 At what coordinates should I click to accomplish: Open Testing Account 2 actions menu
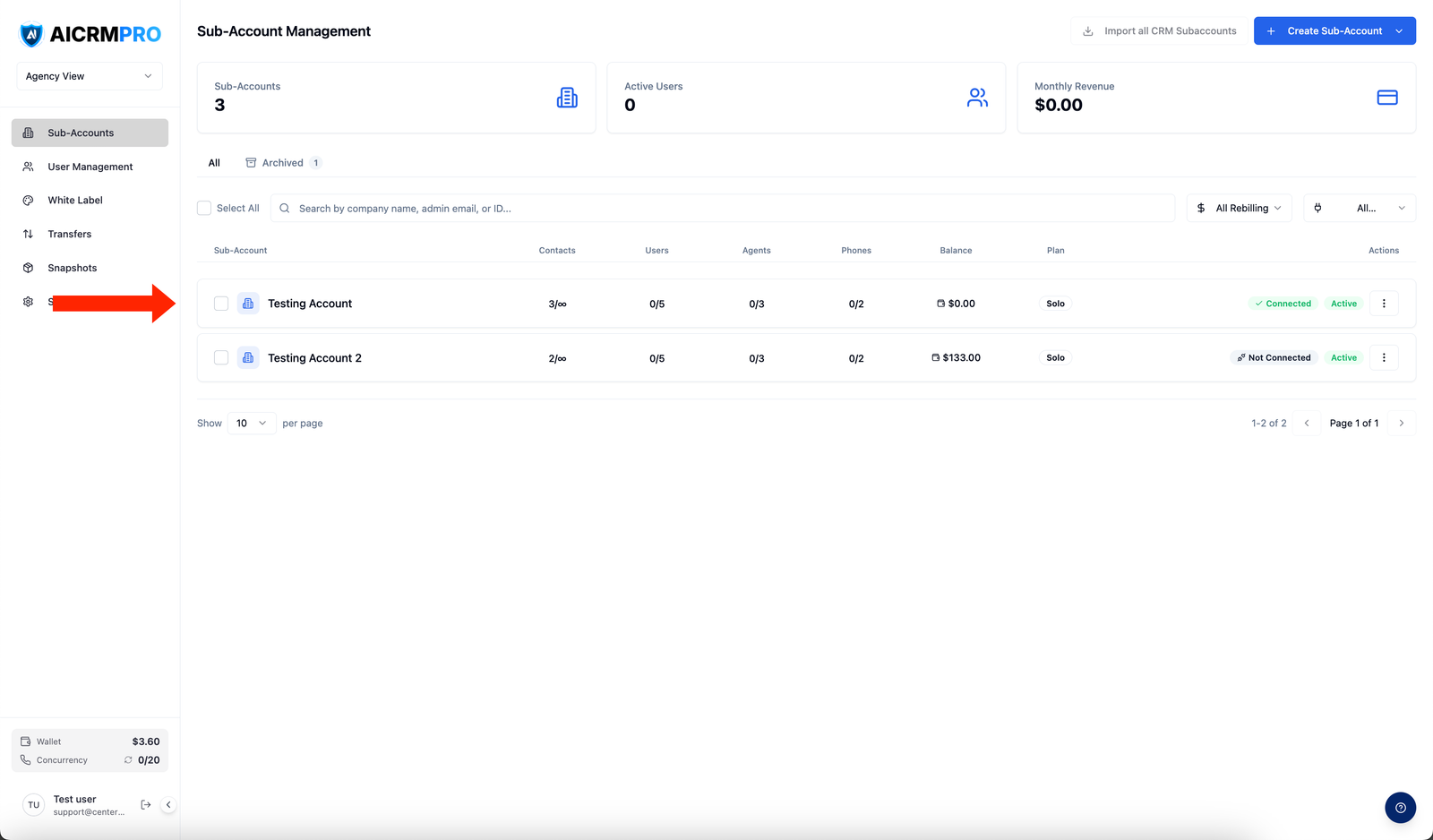(1384, 357)
